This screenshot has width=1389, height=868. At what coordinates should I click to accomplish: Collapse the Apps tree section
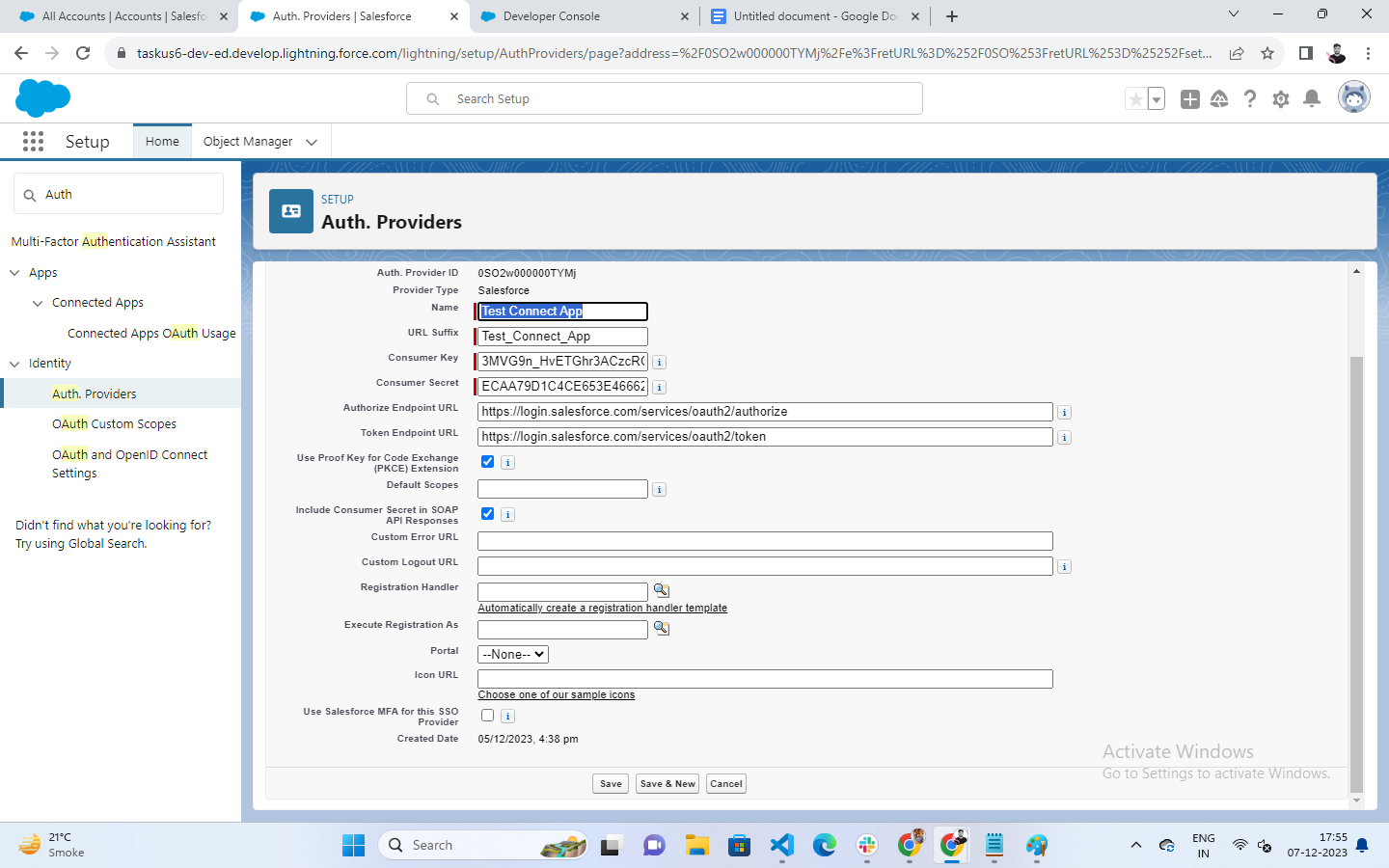(x=14, y=273)
